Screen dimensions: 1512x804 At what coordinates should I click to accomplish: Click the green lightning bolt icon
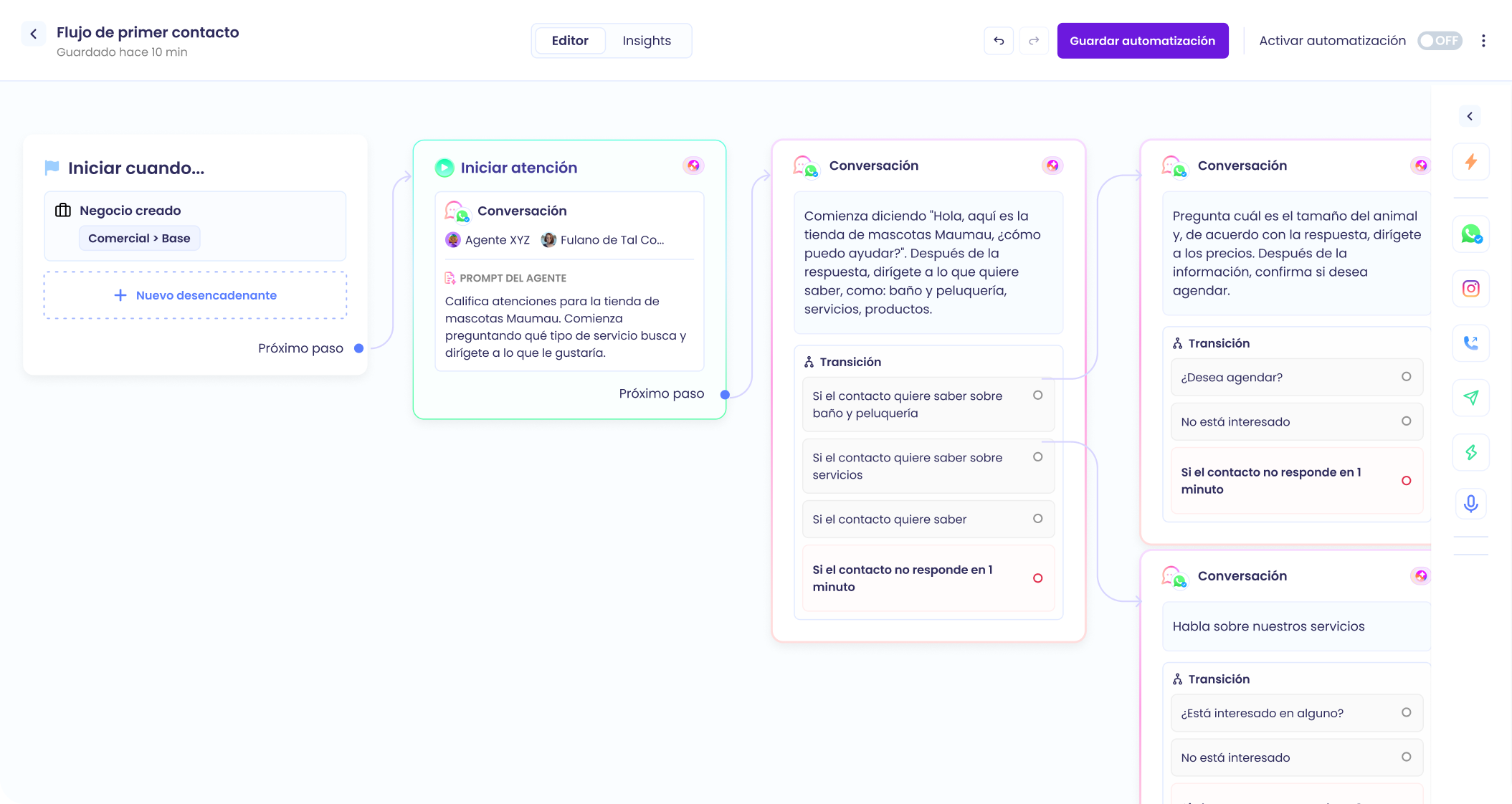tap(1470, 452)
